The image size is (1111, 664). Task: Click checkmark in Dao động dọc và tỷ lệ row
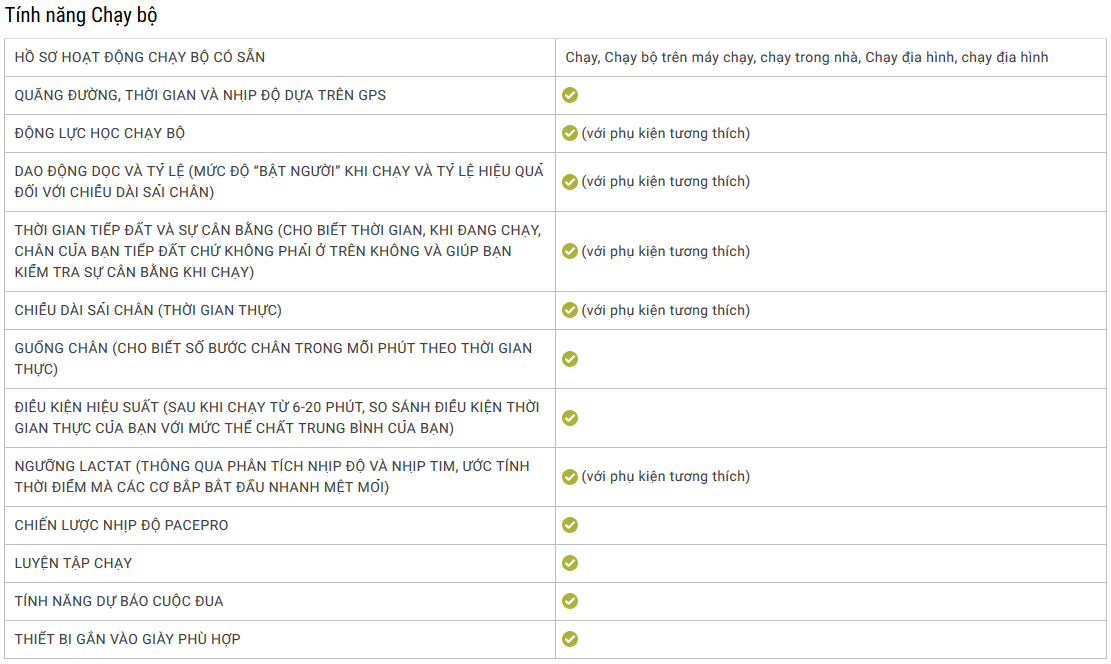[570, 182]
